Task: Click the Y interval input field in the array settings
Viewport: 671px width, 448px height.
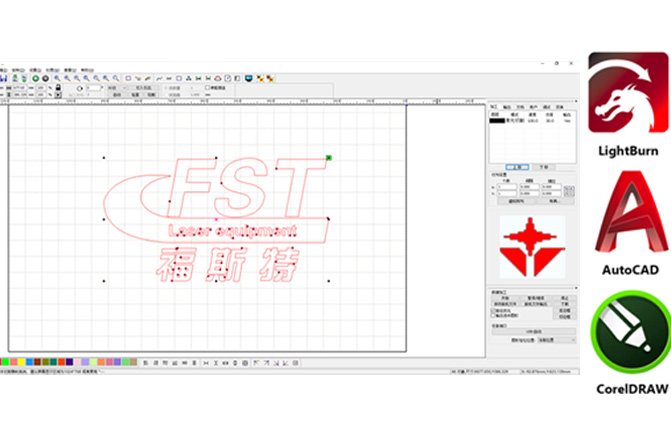Action: [529, 193]
